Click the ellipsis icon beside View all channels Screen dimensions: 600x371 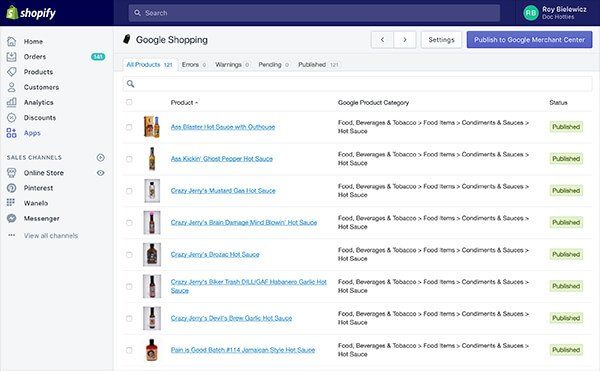(11, 236)
